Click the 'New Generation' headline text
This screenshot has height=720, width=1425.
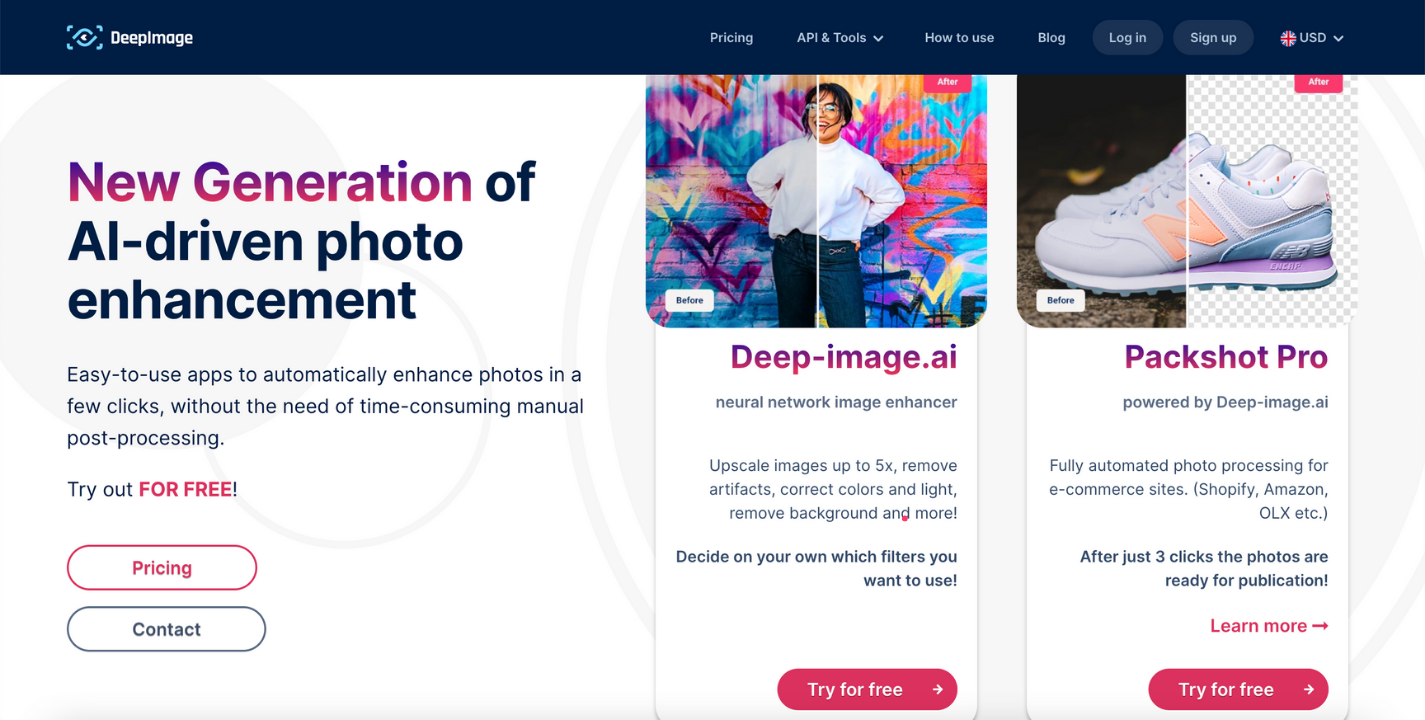270,182
